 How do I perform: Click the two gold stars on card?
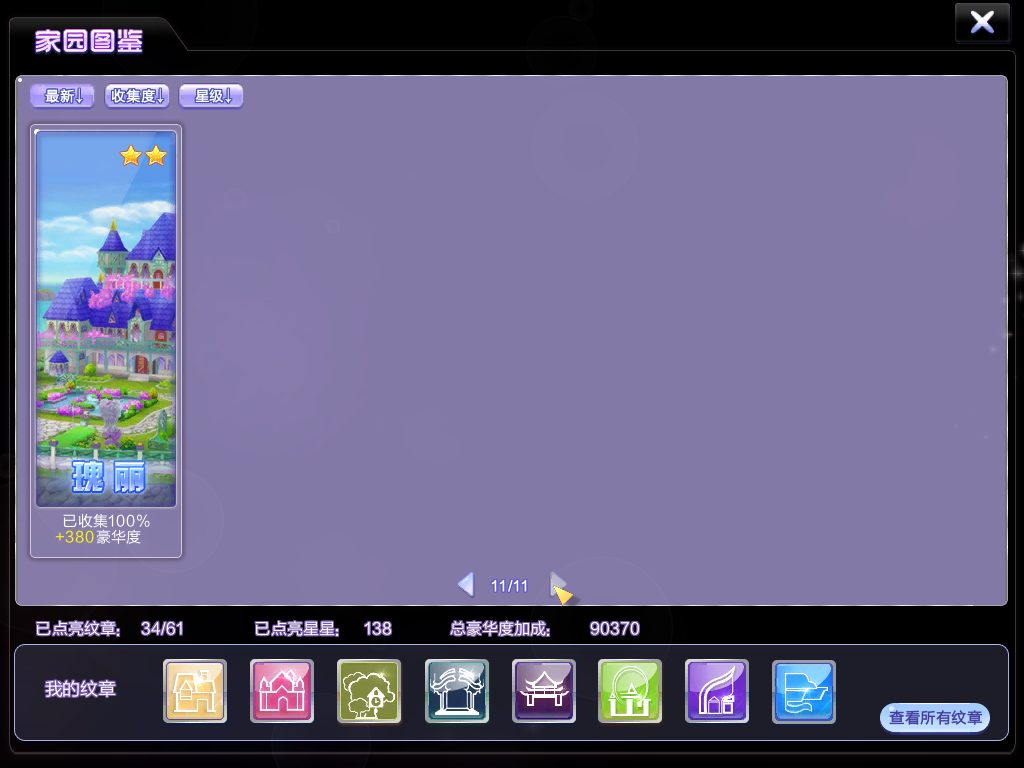pyautogui.click(x=144, y=155)
